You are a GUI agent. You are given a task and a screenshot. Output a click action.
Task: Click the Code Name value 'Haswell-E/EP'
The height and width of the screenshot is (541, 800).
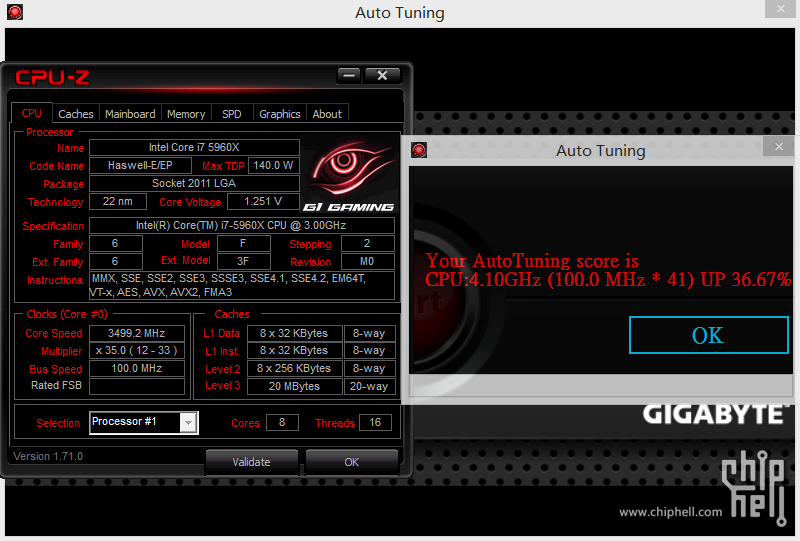[140, 165]
